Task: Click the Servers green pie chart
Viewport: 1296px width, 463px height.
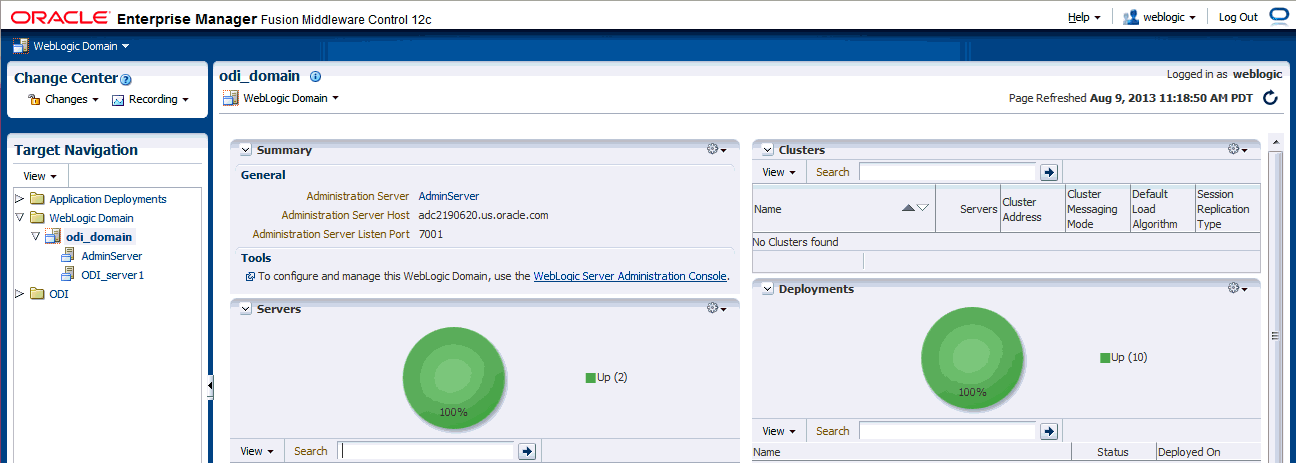Action: [454, 378]
